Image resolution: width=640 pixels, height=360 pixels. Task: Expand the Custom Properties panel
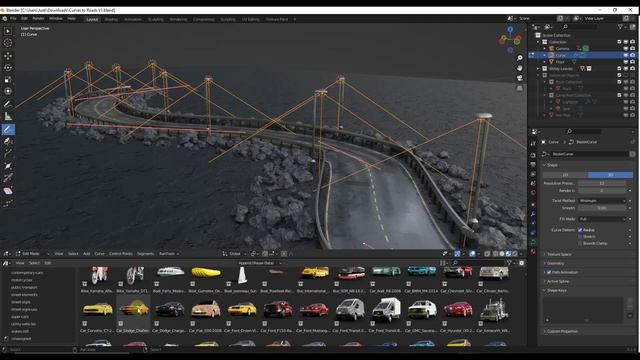(x=562, y=331)
